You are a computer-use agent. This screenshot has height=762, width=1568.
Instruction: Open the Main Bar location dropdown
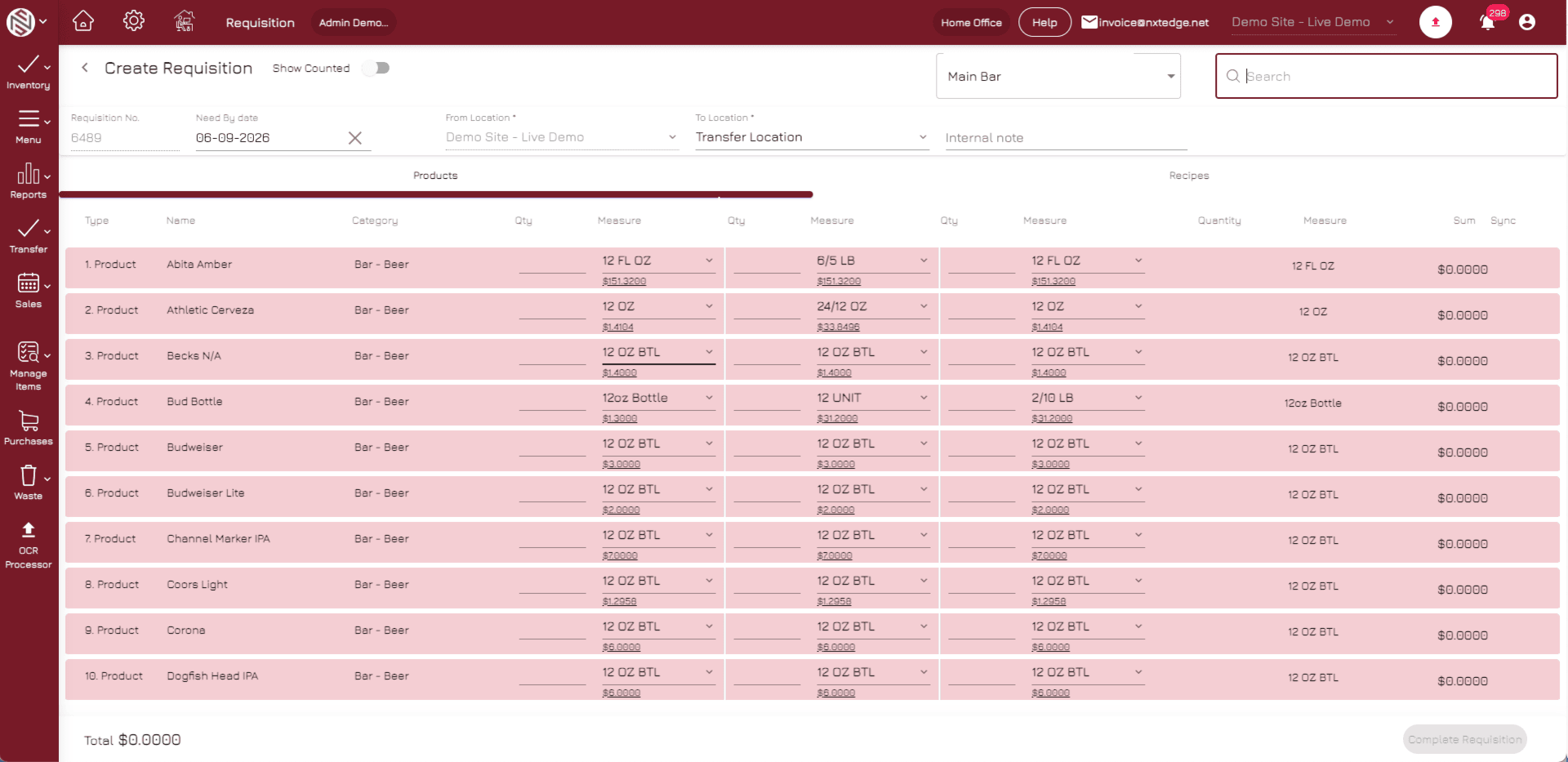point(1058,76)
